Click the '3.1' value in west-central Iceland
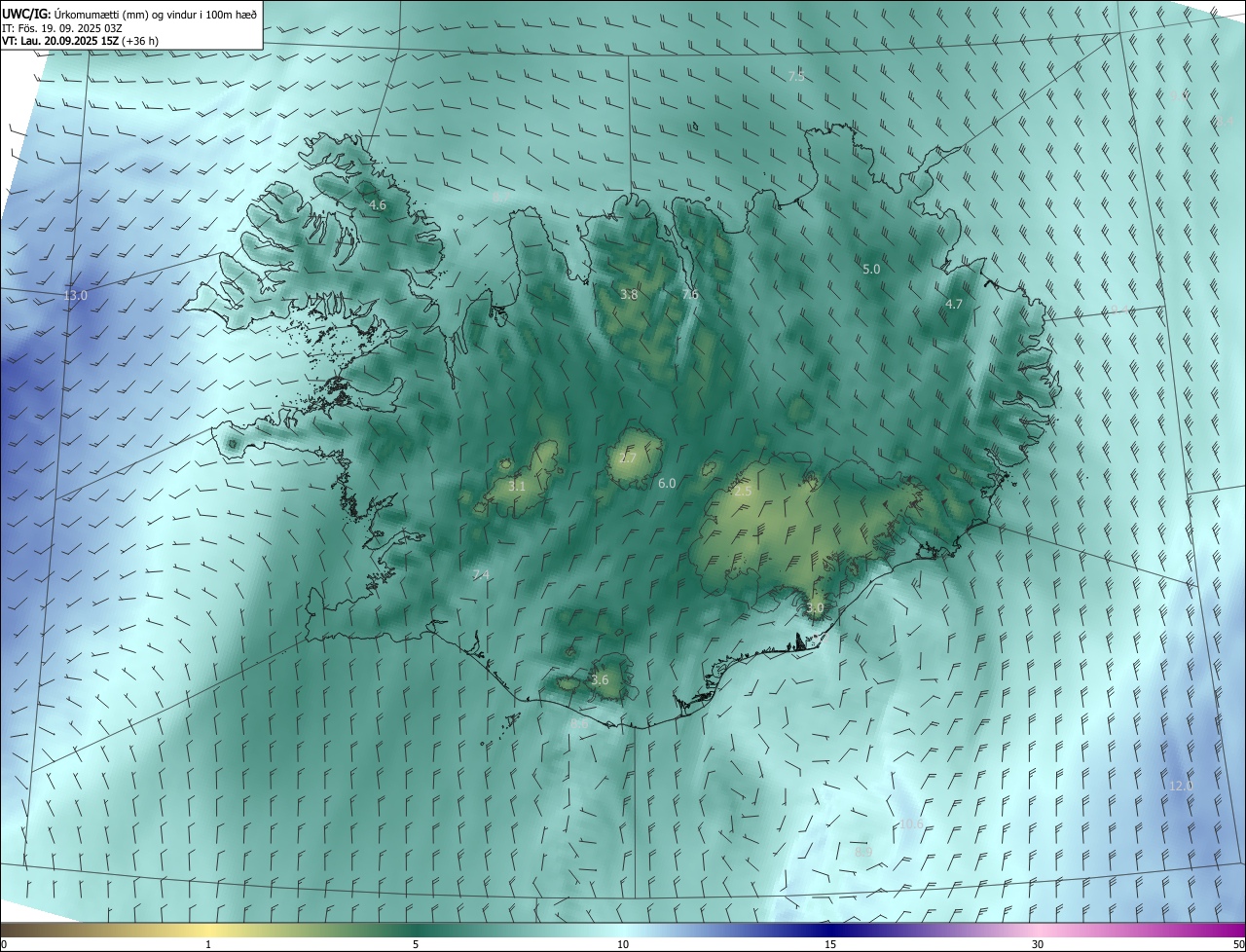The width and height of the screenshot is (1246, 952). click(517, 486)
